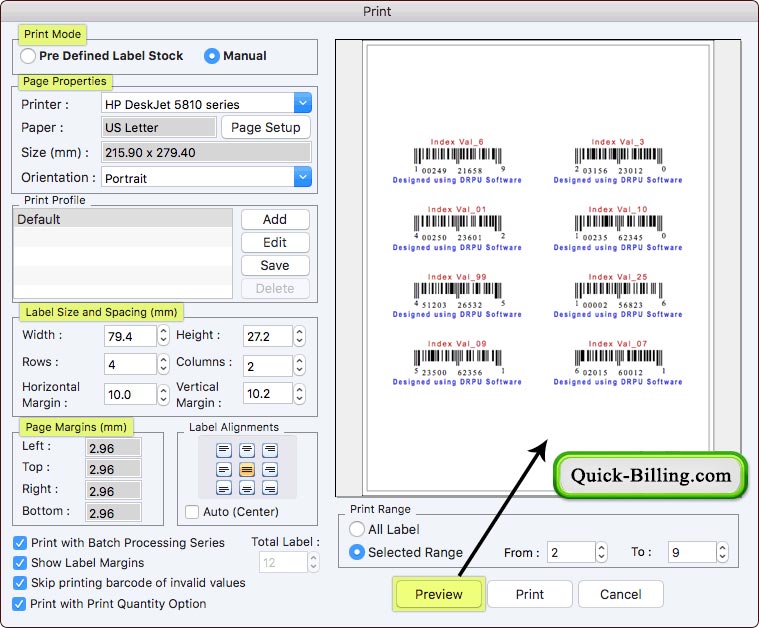Select bottom-left label alignment icon
The width and height of the screenshot is (759, 628).
(x=224, y=488)
